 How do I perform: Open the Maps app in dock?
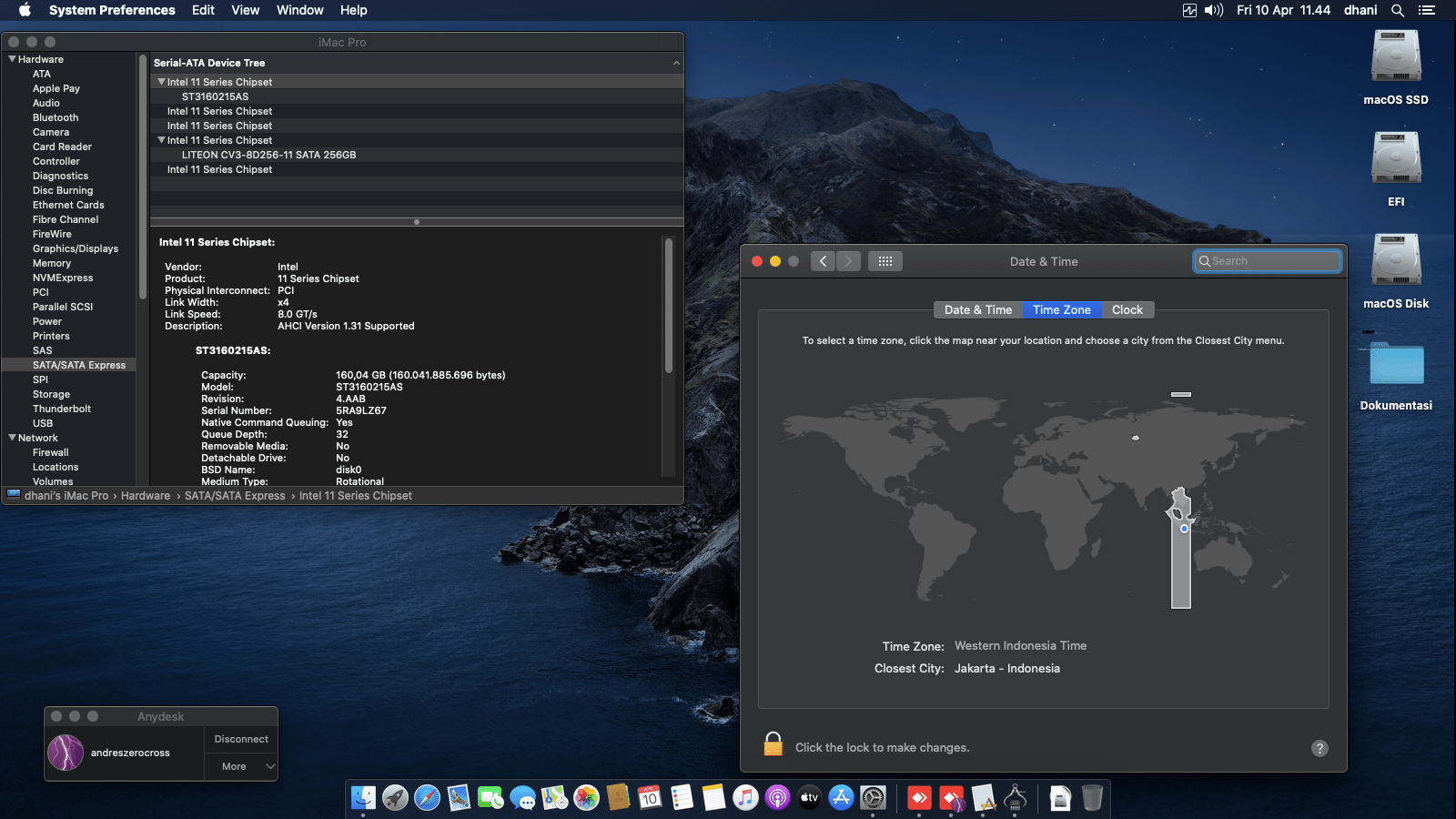point(554,798)
